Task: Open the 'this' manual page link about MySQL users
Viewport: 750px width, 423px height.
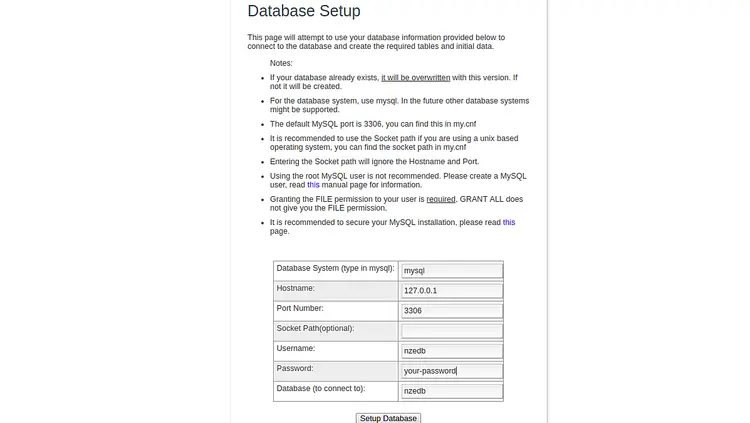Action: coord(313,185)
